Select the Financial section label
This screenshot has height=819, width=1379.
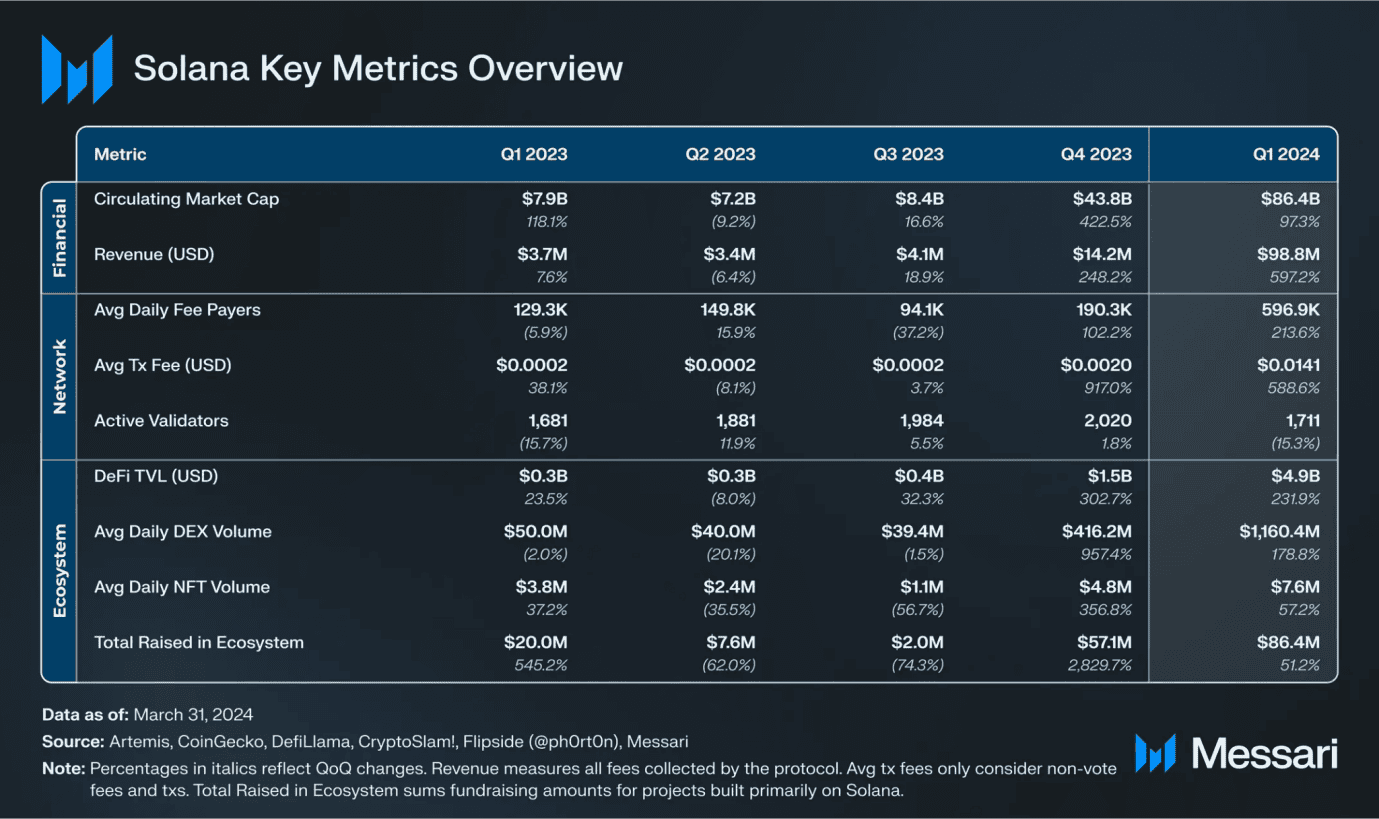(x=59, y=237)
